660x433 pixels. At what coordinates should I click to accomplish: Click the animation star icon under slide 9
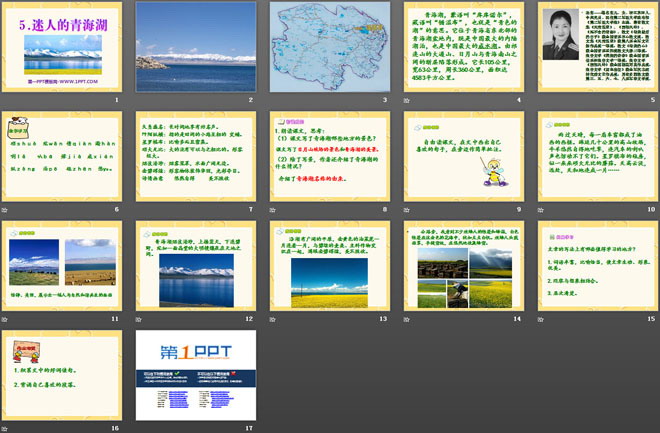(x=406, y=210)
